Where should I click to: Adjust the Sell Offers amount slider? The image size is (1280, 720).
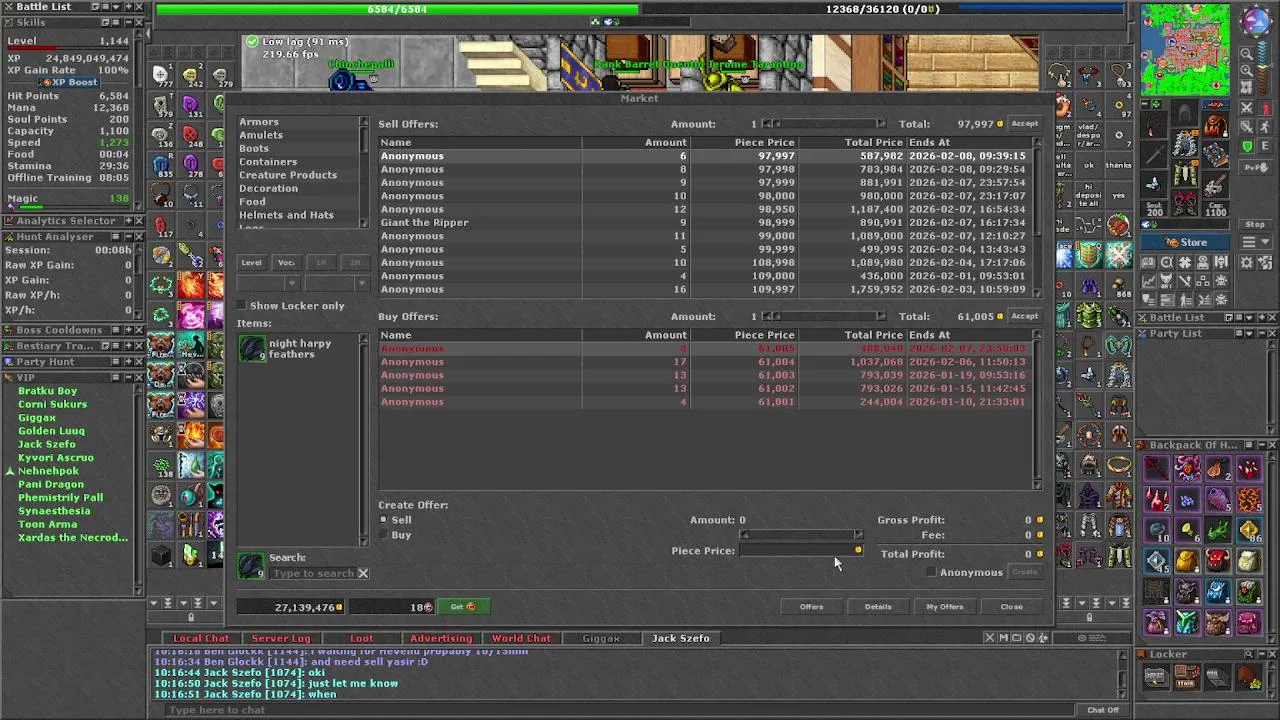pos(824,124)
